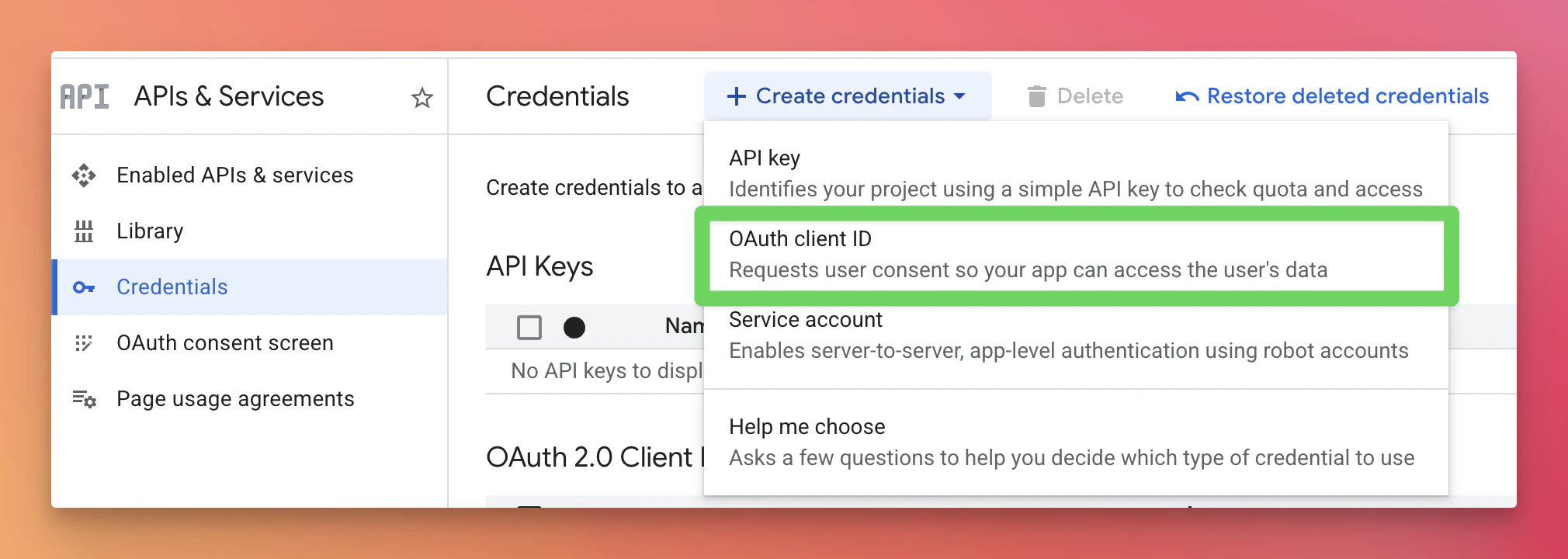The image size is (1568, 559).
Task: Click the Library grid icon
Action: pyautogui.click(x=85, y=231)
